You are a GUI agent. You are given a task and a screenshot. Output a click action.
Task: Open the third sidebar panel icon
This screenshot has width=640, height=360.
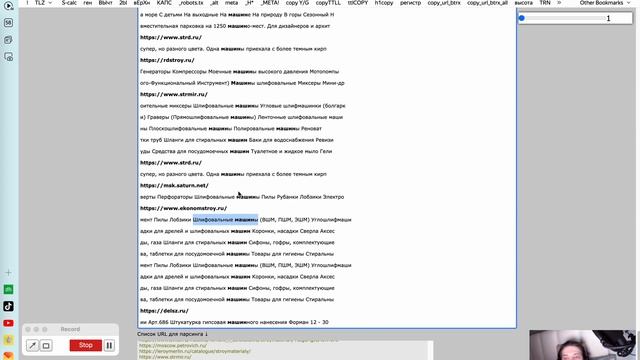[8, 40]
